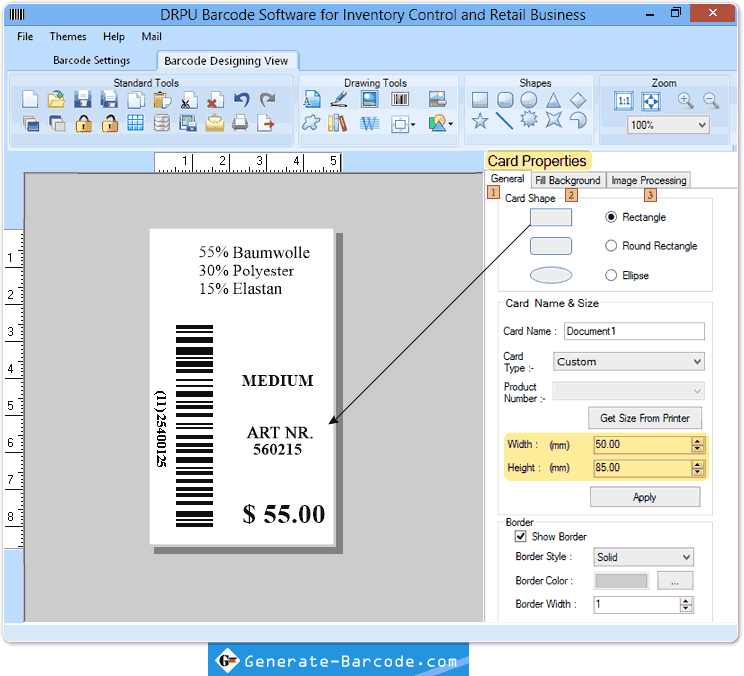Redo the last action
This screenshot has height=676, width=744.
(x=268, y=100)
